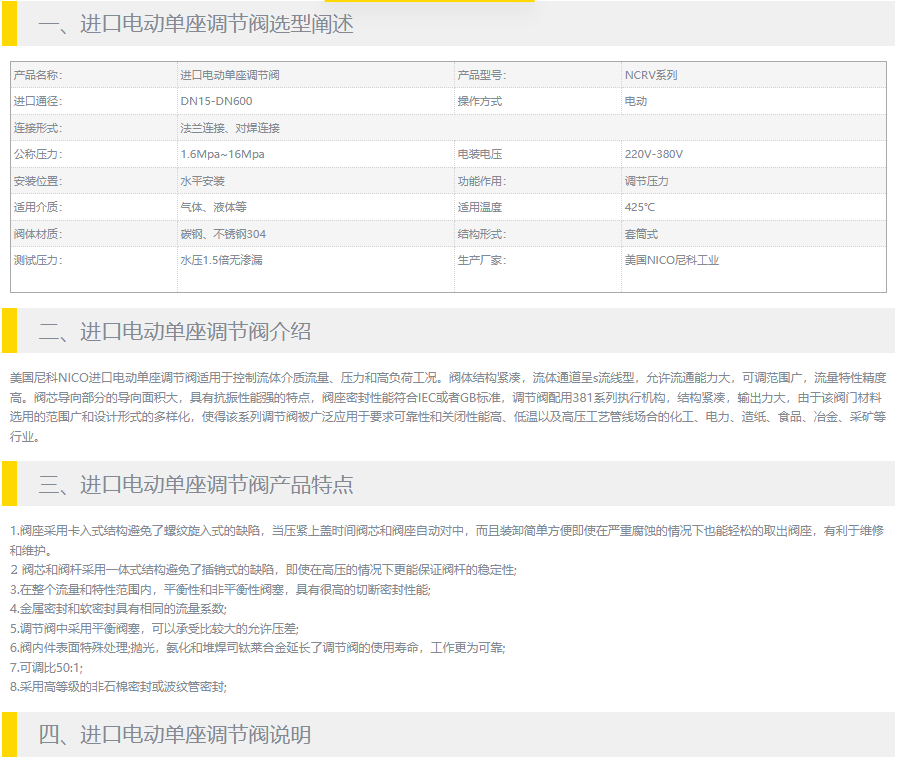Click the 法兰连接、对焊连接 connection type cell
Viewport: 907px width, 760px height.
(x=230, y=128)
